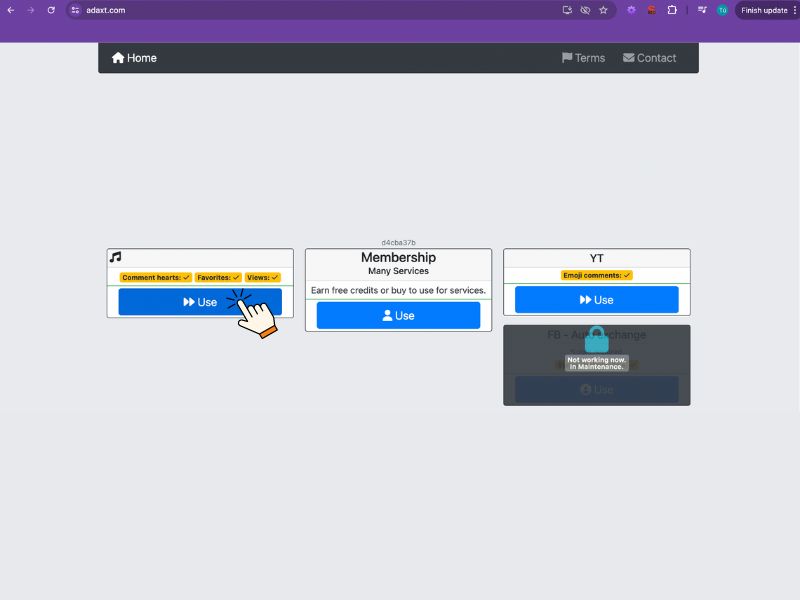Click the crossed-out eye tracking icon

point(585,10)
